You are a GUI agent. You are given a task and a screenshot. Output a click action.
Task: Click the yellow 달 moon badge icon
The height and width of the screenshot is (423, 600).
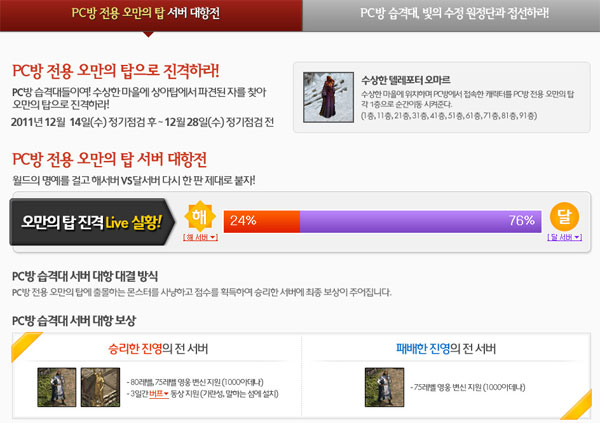pos(564,217)
